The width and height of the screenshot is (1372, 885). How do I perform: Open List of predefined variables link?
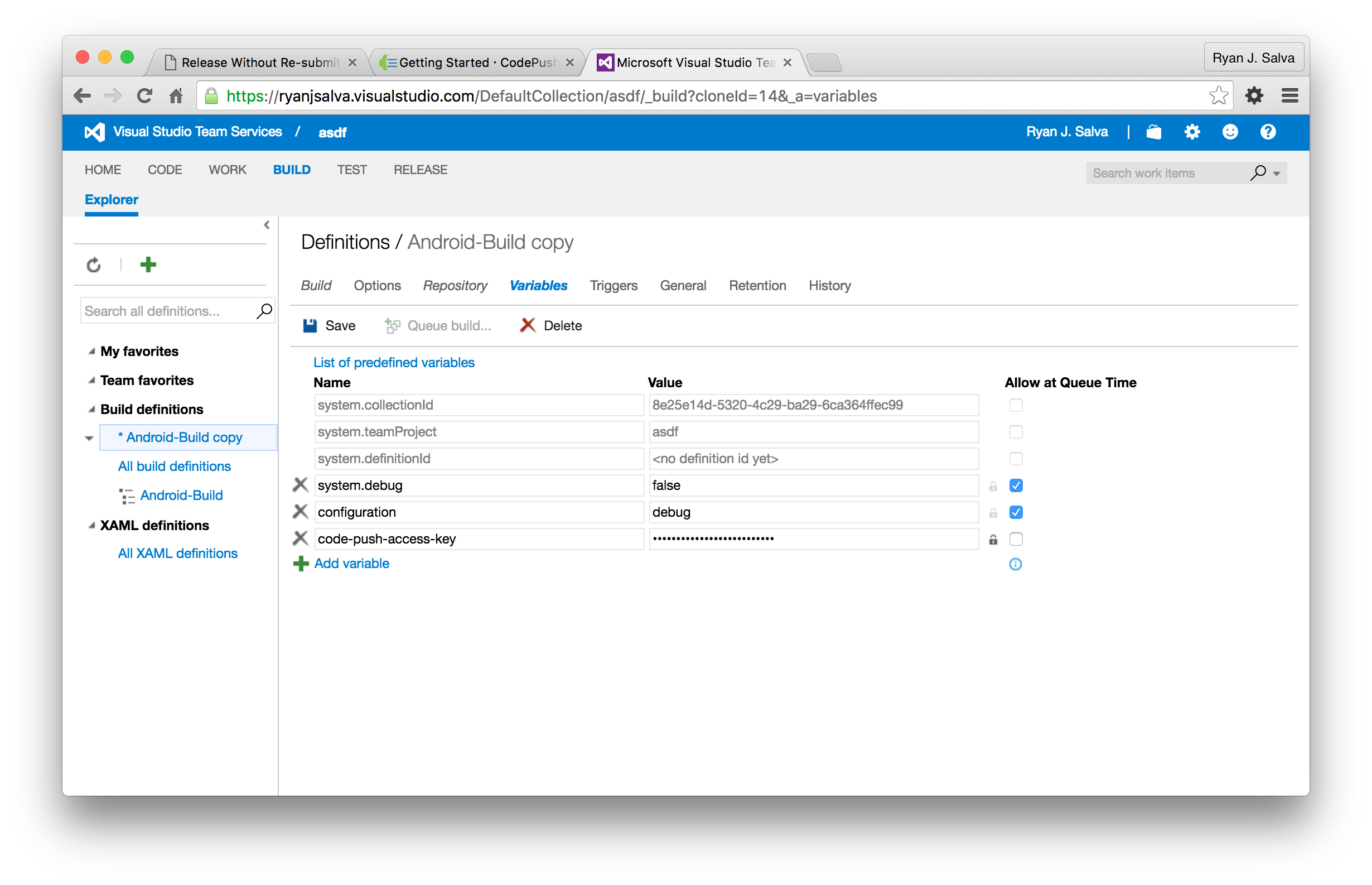(393, 363)
